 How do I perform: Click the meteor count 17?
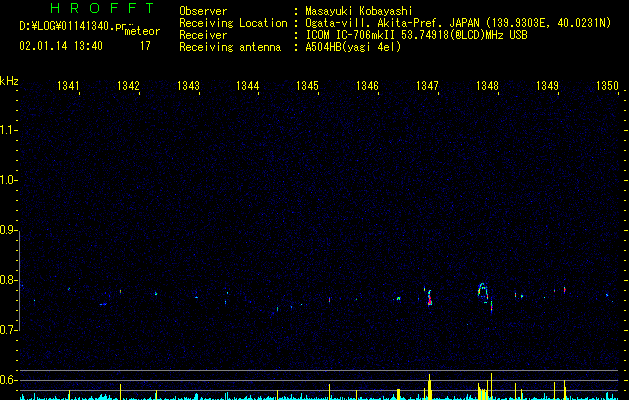click(145, 46)
